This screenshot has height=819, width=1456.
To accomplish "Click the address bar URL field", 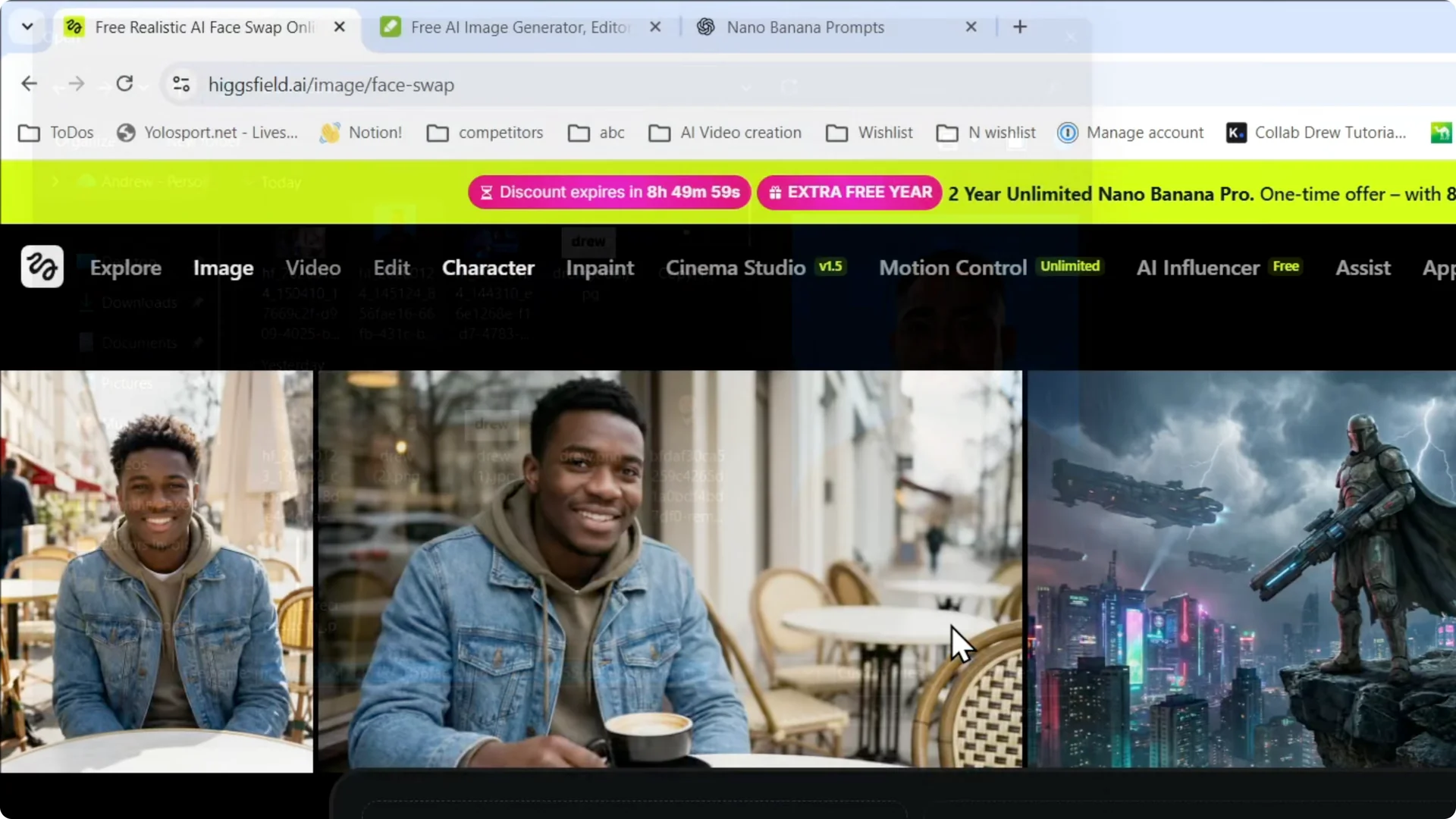I will (x=455, y=85).
